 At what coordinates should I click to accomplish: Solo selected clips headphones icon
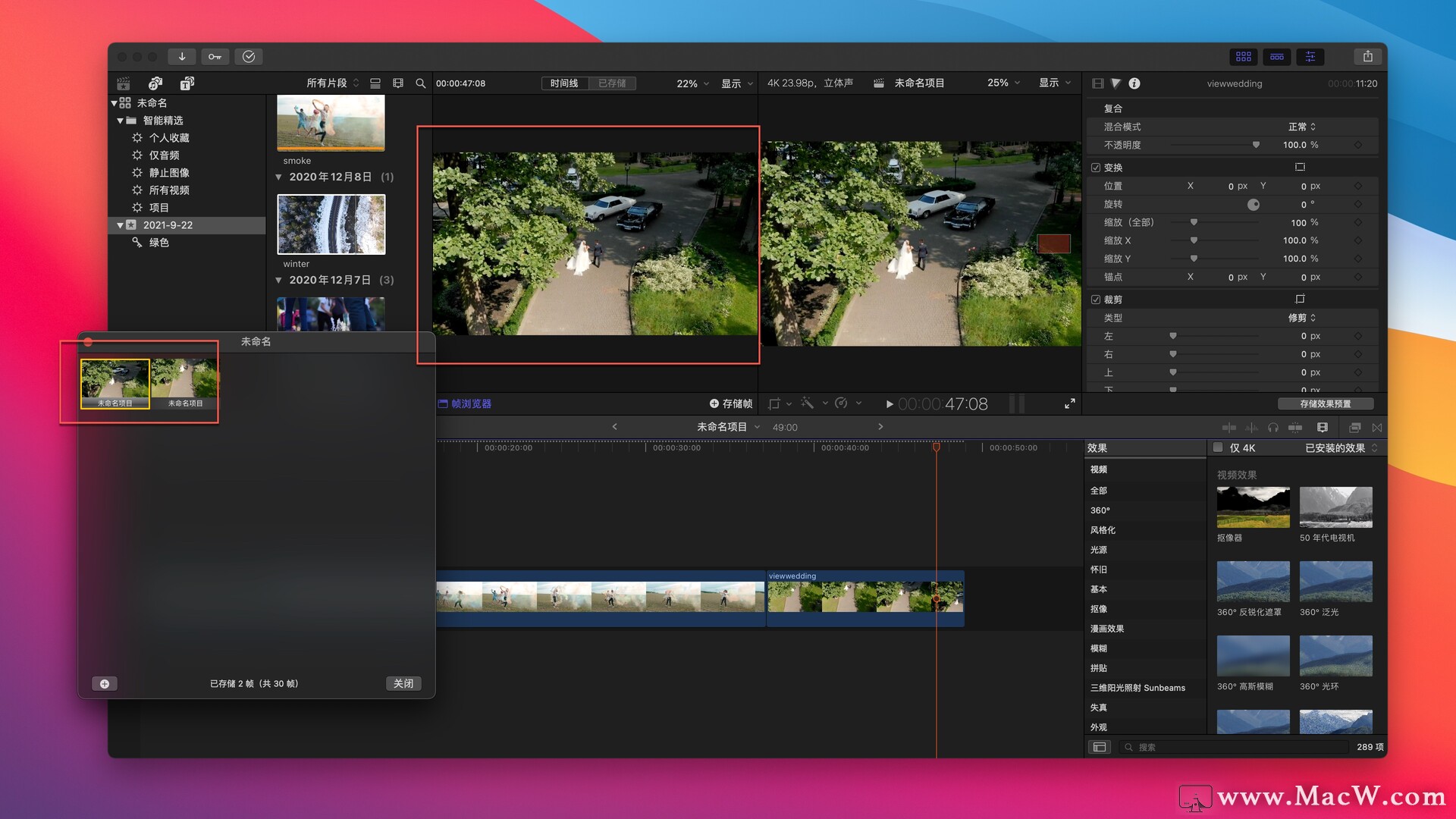(1273, 428)
